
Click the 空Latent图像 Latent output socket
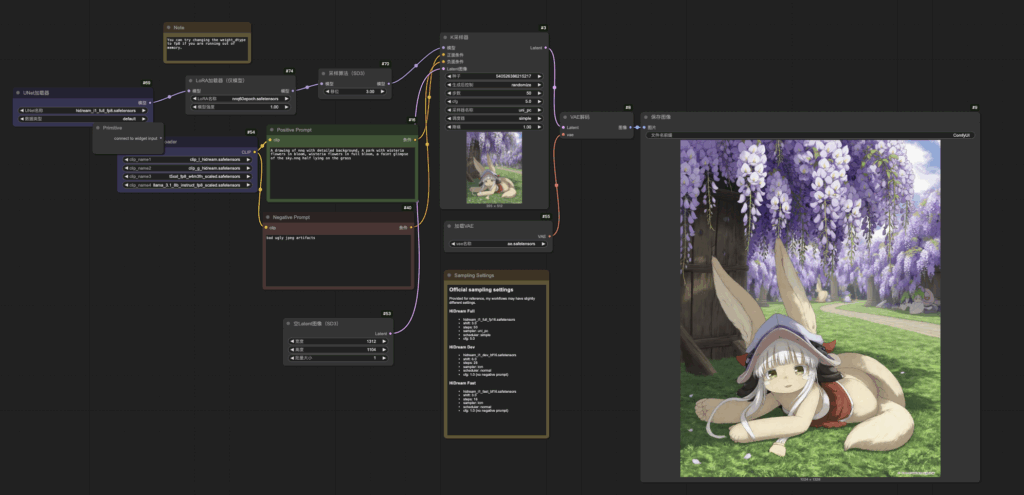tap(391, 334)
